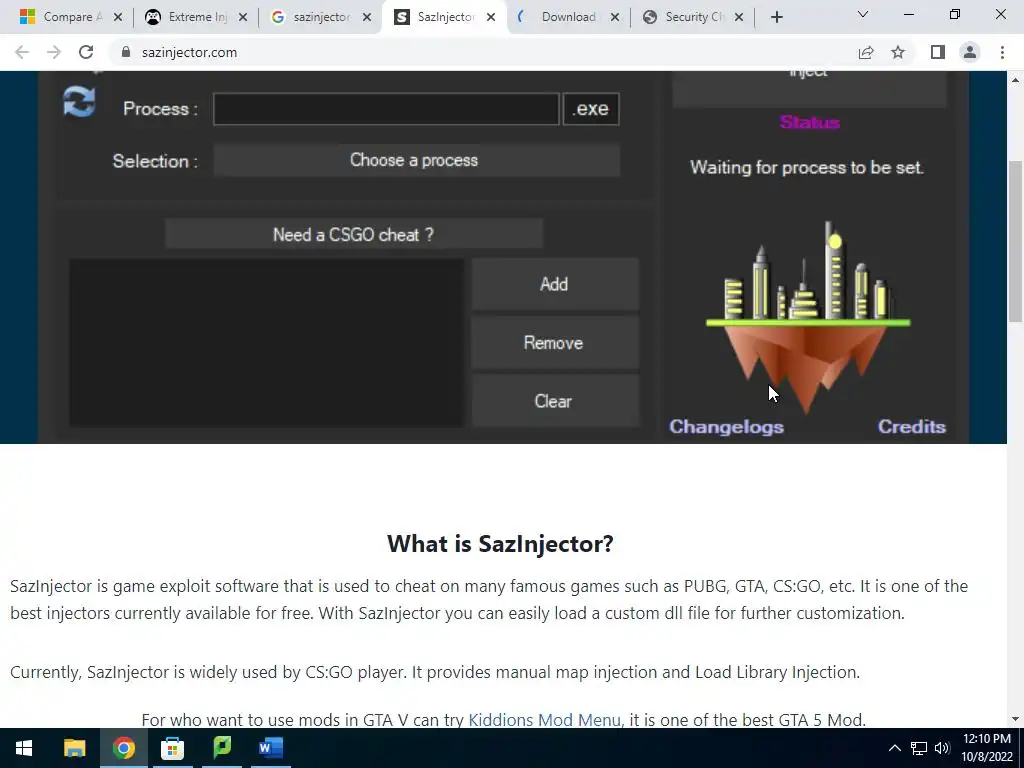1024x768 pixels.
Task: Close the Extreme Injector tab
Action: pyautogui.click(x=242, y=18)
